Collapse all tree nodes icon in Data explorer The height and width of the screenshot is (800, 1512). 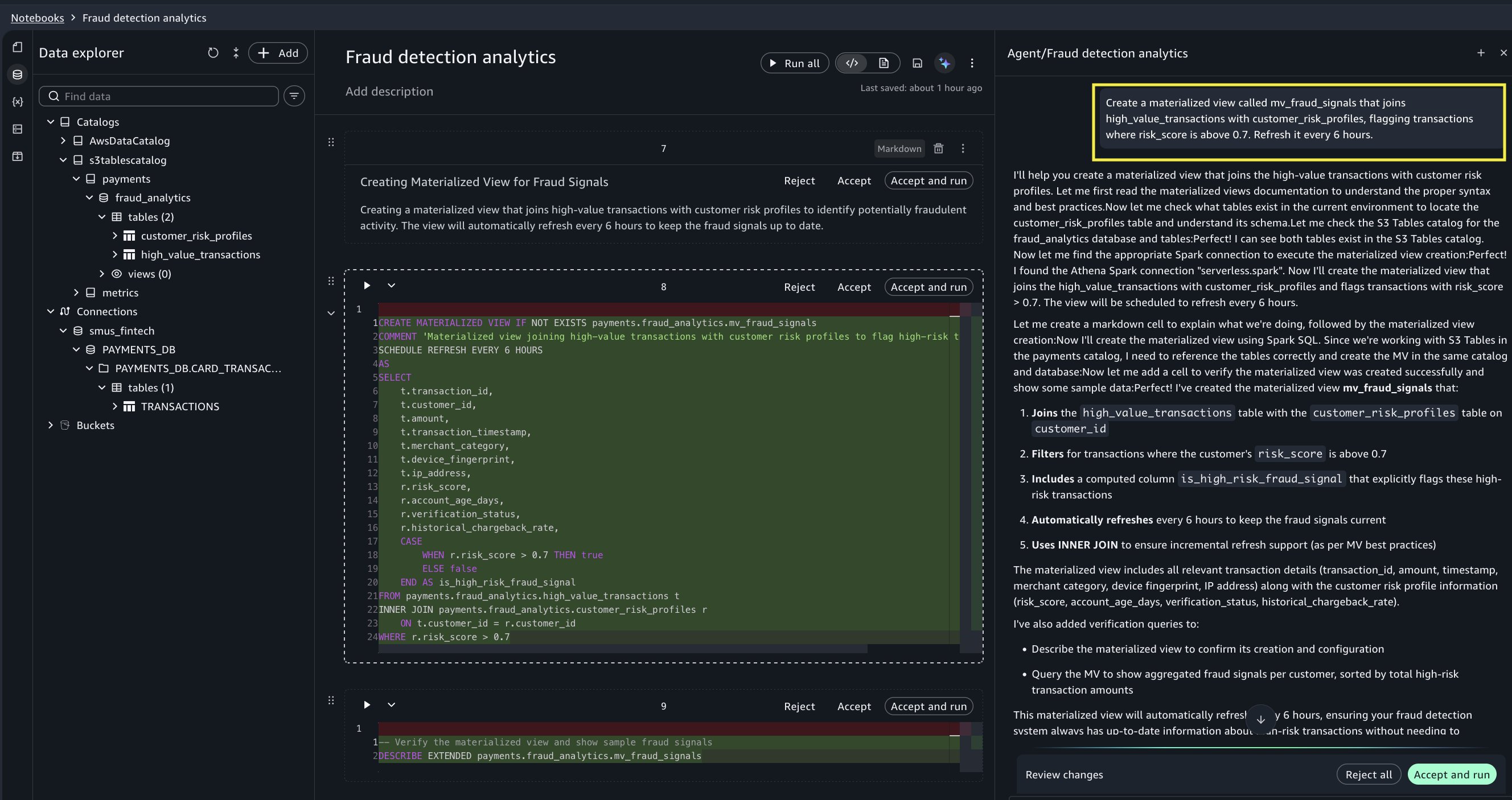click(x=236, y=53)
